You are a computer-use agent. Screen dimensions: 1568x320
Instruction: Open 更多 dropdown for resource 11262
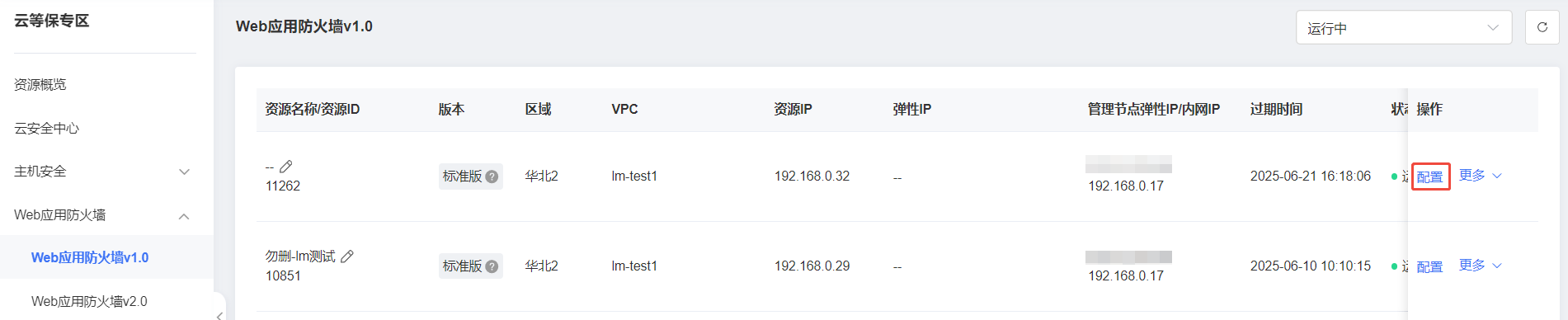tap(1481, 176)
